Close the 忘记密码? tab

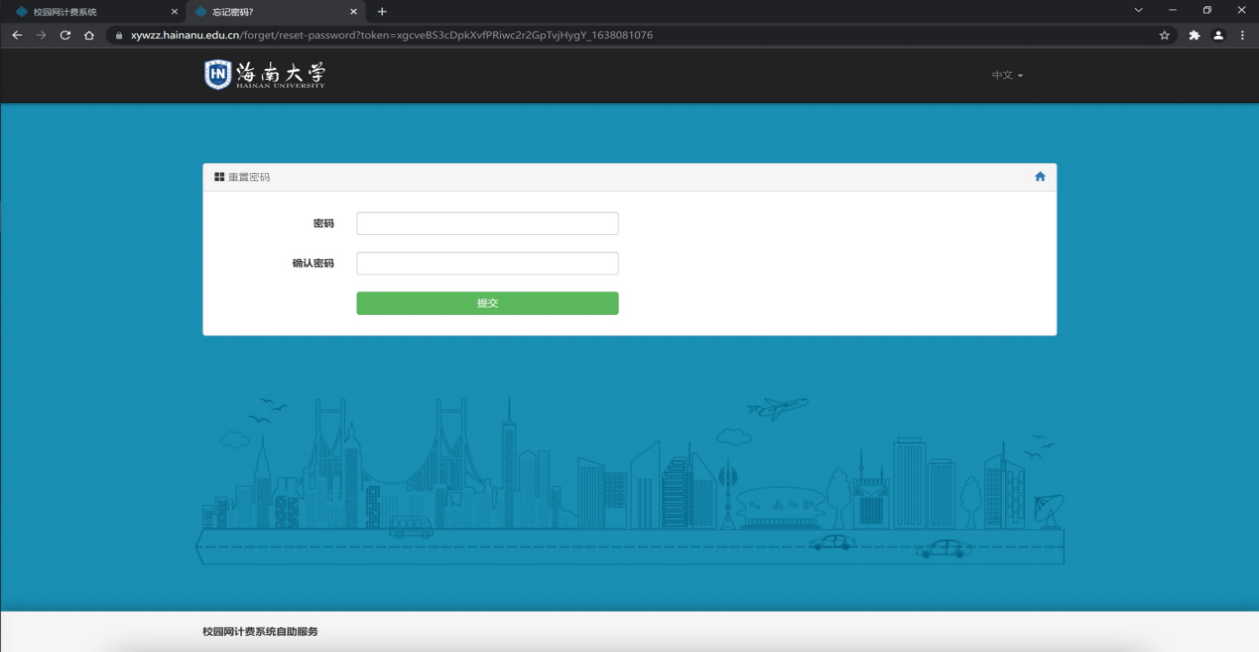(353, 12)
